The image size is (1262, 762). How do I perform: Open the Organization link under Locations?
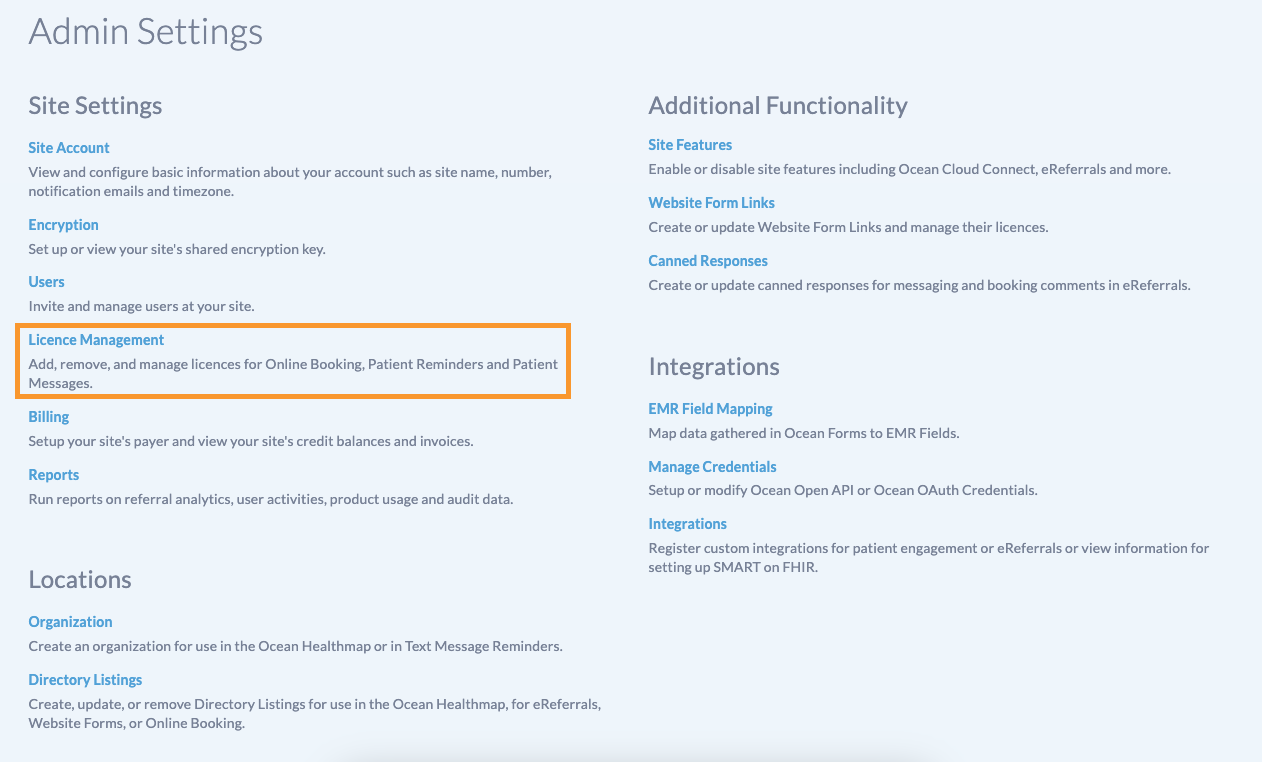click(70, 622)
